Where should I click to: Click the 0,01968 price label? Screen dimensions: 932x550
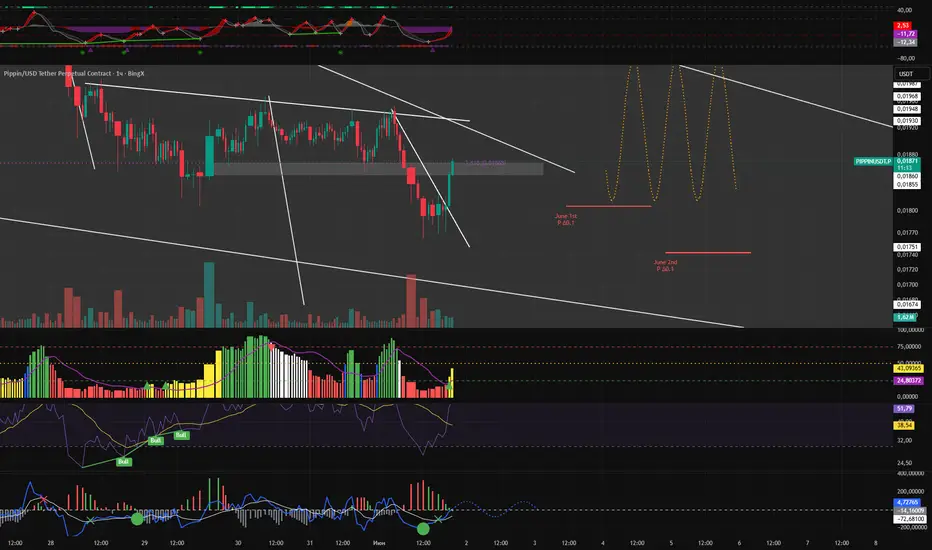pos(907,96)
